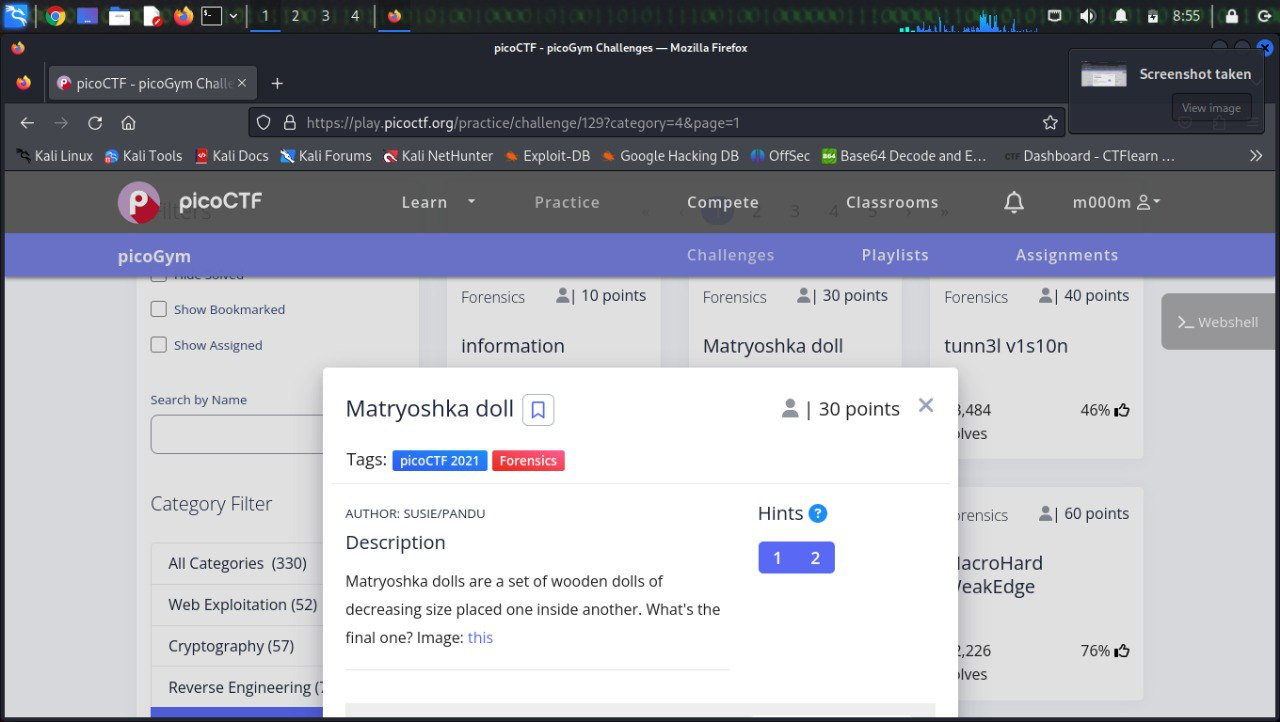
Task: Switch to the Challenges tab
Action: [x=730, y=255]
